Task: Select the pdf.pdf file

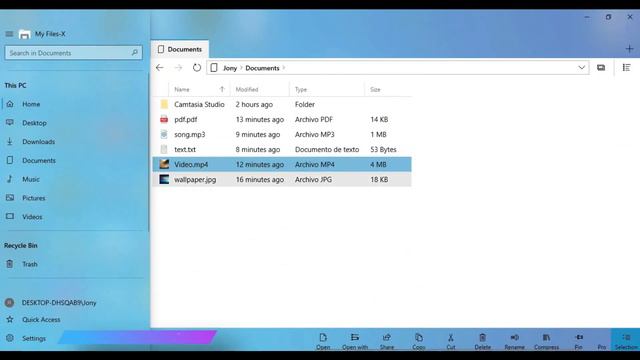Action: (x=282, y=120)
